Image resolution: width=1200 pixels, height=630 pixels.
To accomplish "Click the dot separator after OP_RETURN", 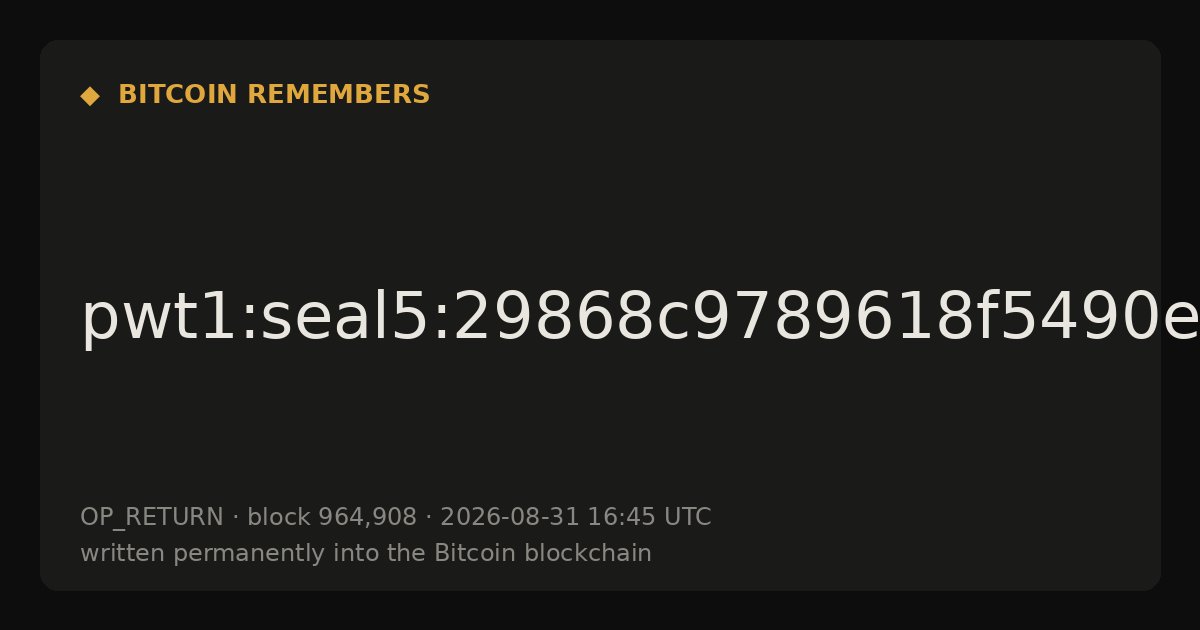I will (x=235, y=518).
